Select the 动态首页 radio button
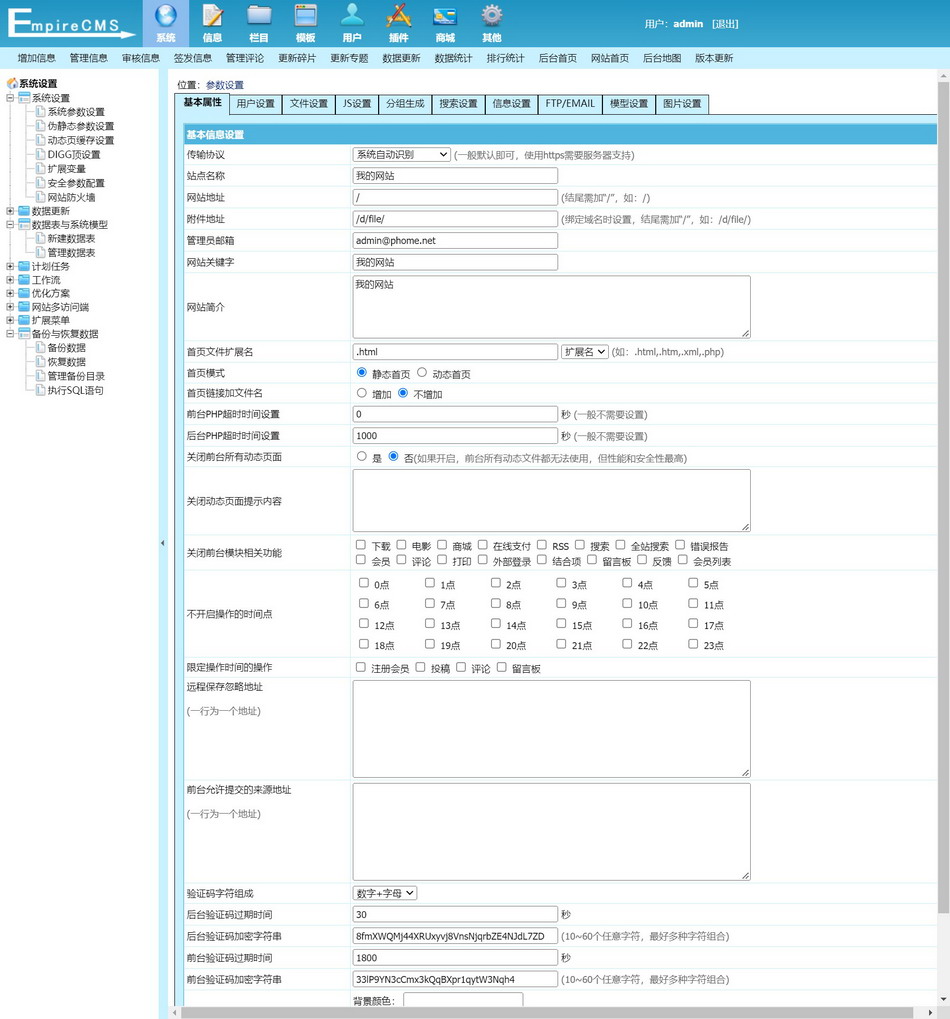The image size is (950, 1019). pyautogui.click(x=422, y=373)
